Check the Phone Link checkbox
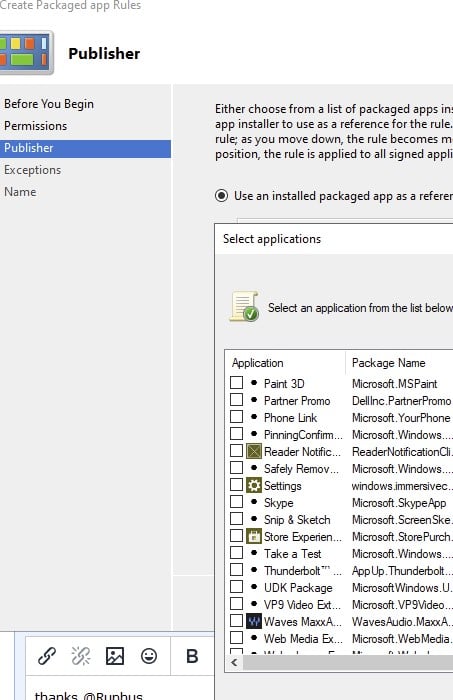This screenshot has height=700, width=453. click(x=237, y=417)
